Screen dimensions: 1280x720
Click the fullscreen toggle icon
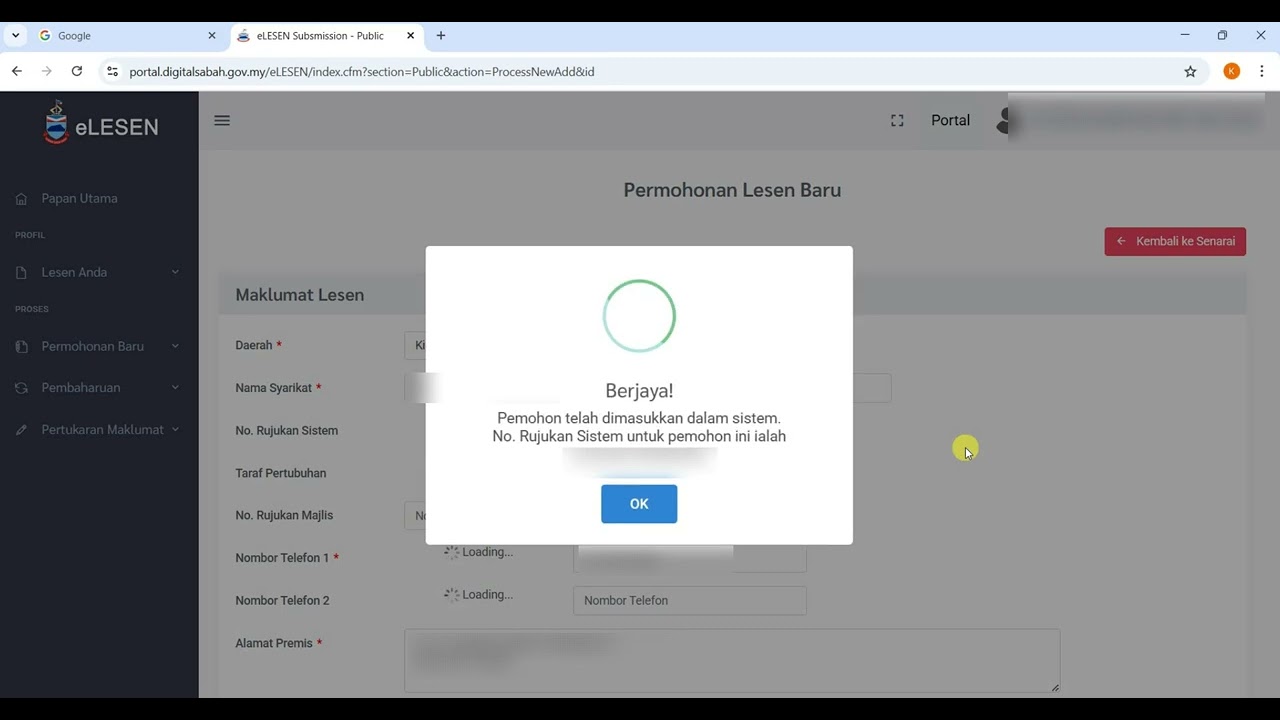[x=897, y=120]
